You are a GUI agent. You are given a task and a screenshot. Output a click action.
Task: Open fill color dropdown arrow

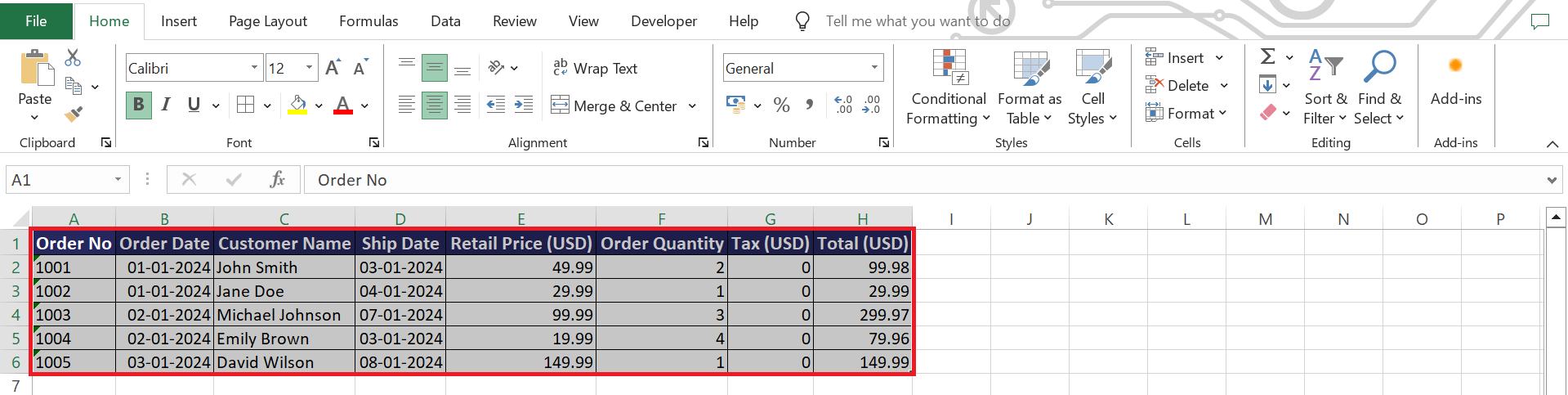pyautogui.click(x=319, y=105)
